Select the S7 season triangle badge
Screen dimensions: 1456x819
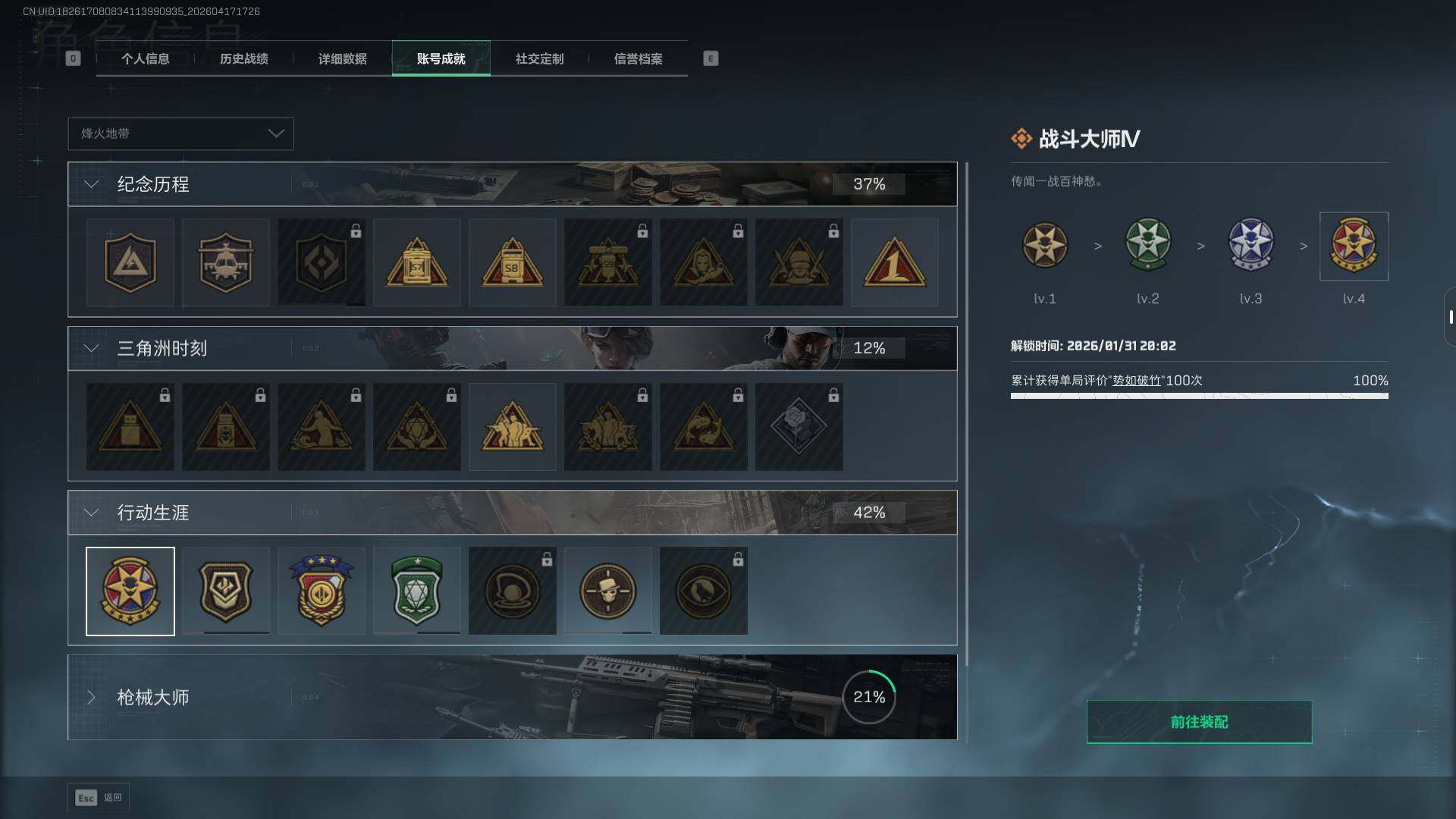pyautogui.click(x=416, y=262)
